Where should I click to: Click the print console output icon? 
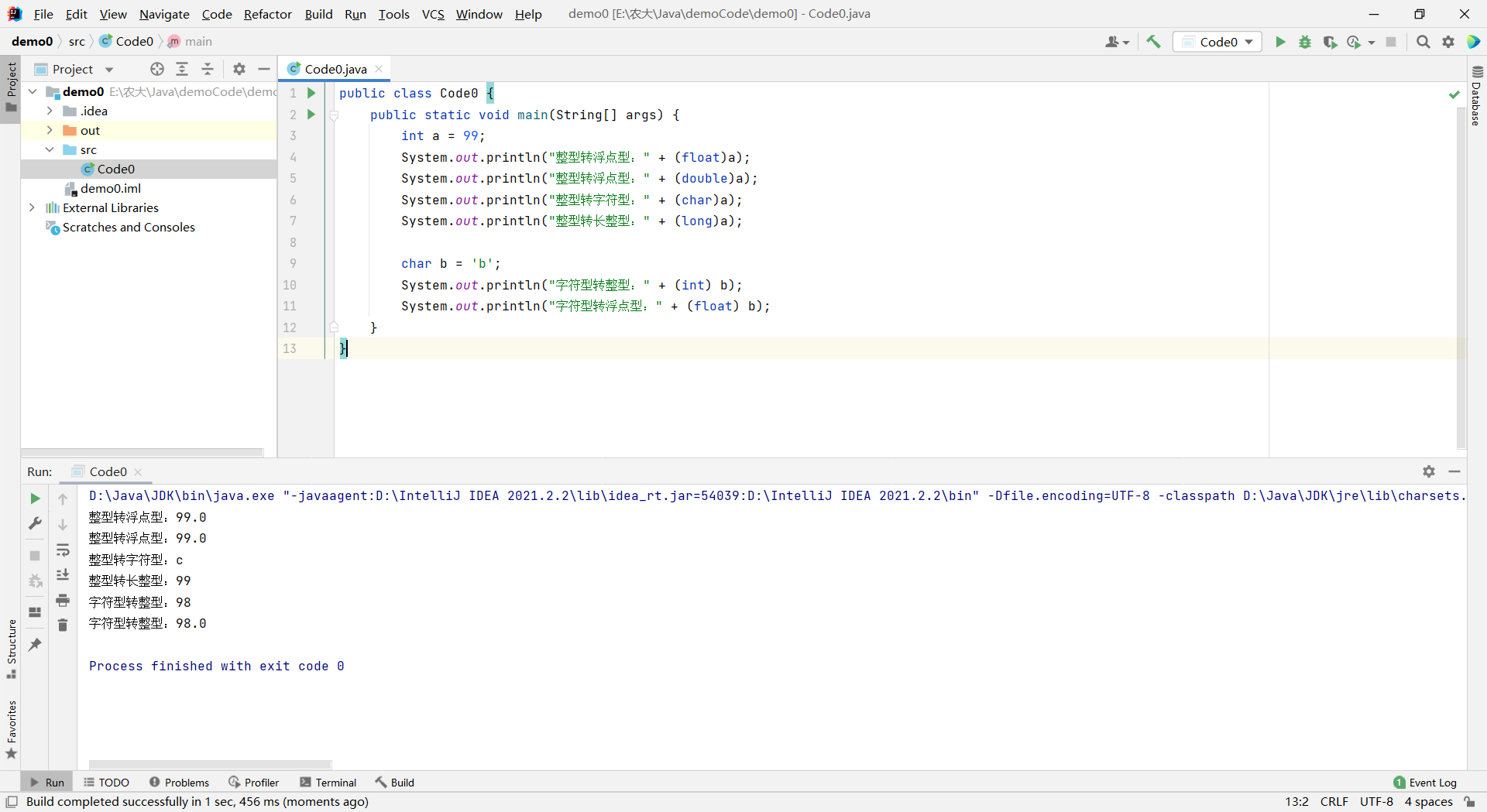click(63, 600)
